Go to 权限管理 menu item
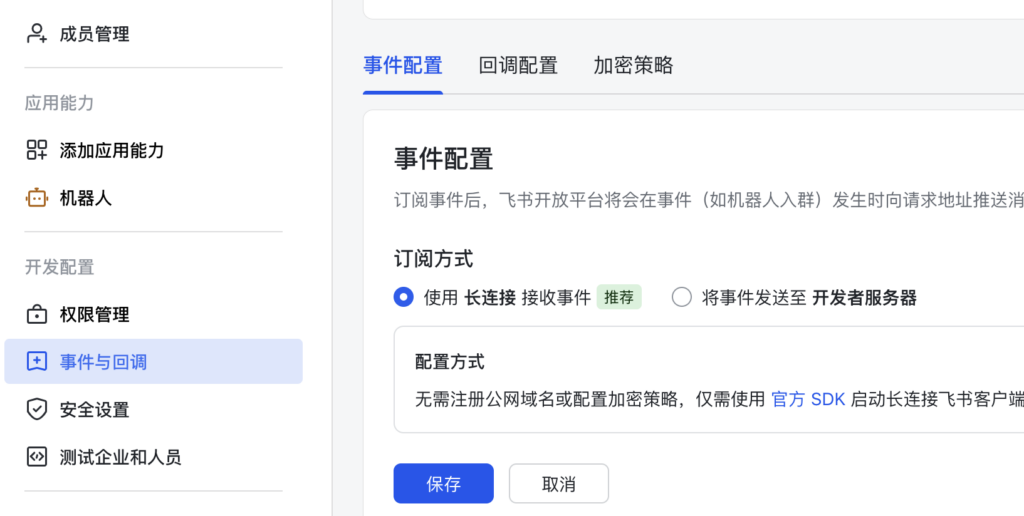This screenshot has height=516, width=1024. tap(94, 315)
